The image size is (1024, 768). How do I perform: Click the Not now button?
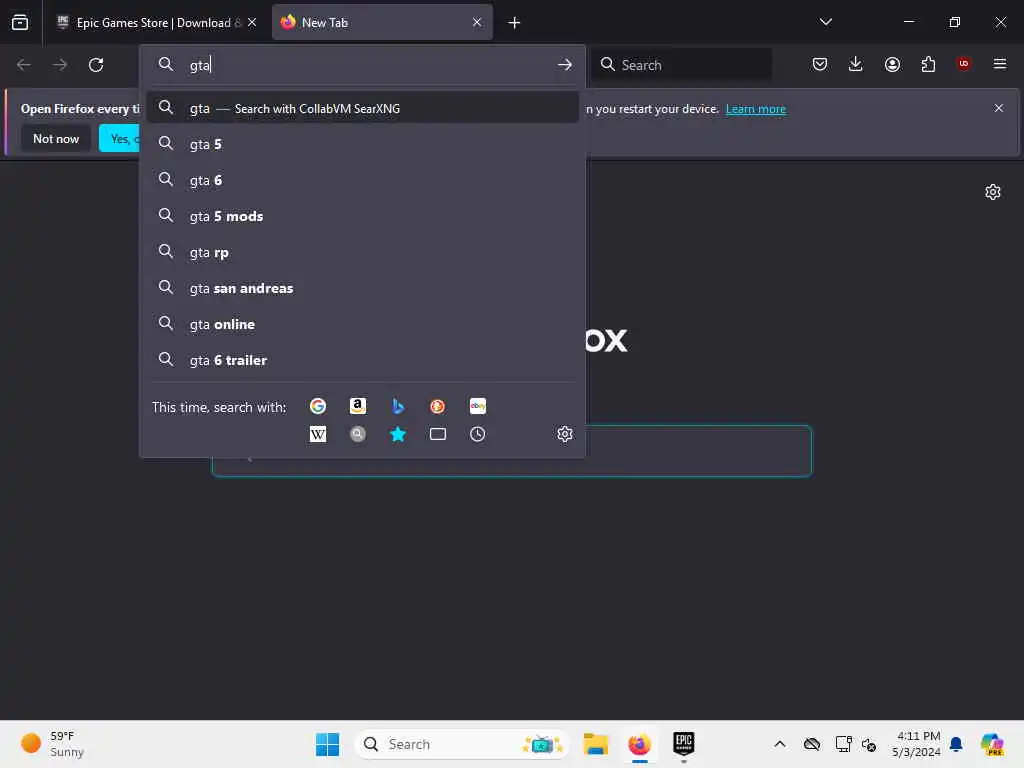pos(56,138)
